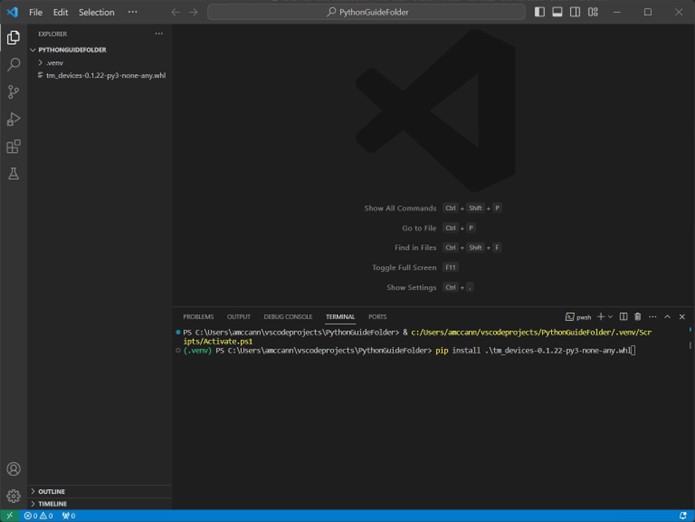Click the Activate.ps1 path in terminal

[x=417, y=337]
